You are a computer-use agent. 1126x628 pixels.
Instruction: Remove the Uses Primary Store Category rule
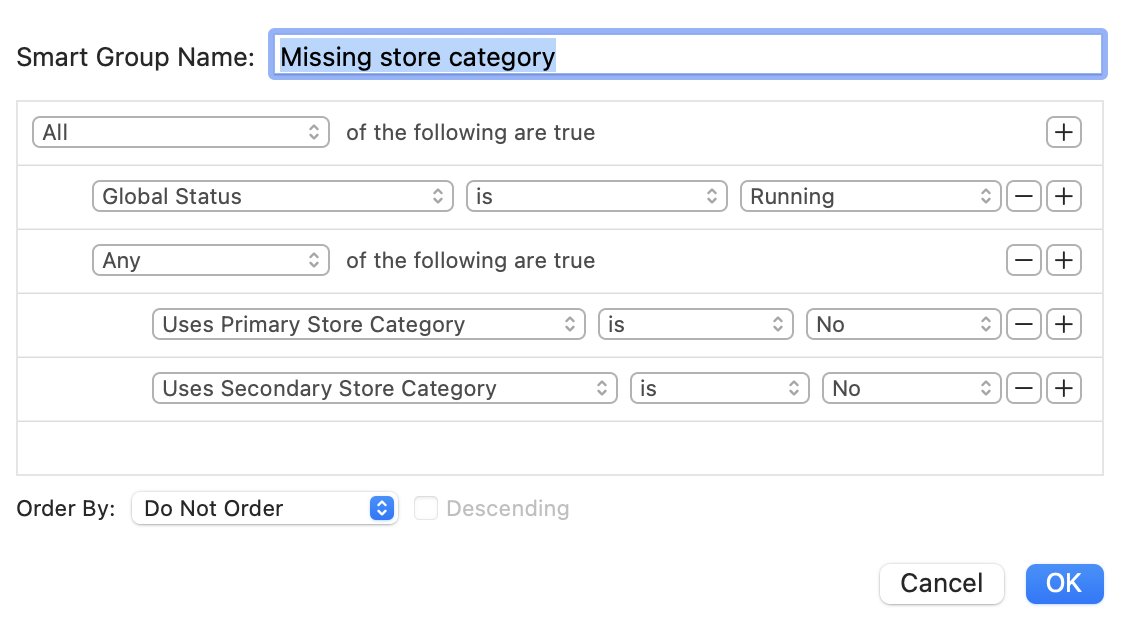tap(1023, 324)
